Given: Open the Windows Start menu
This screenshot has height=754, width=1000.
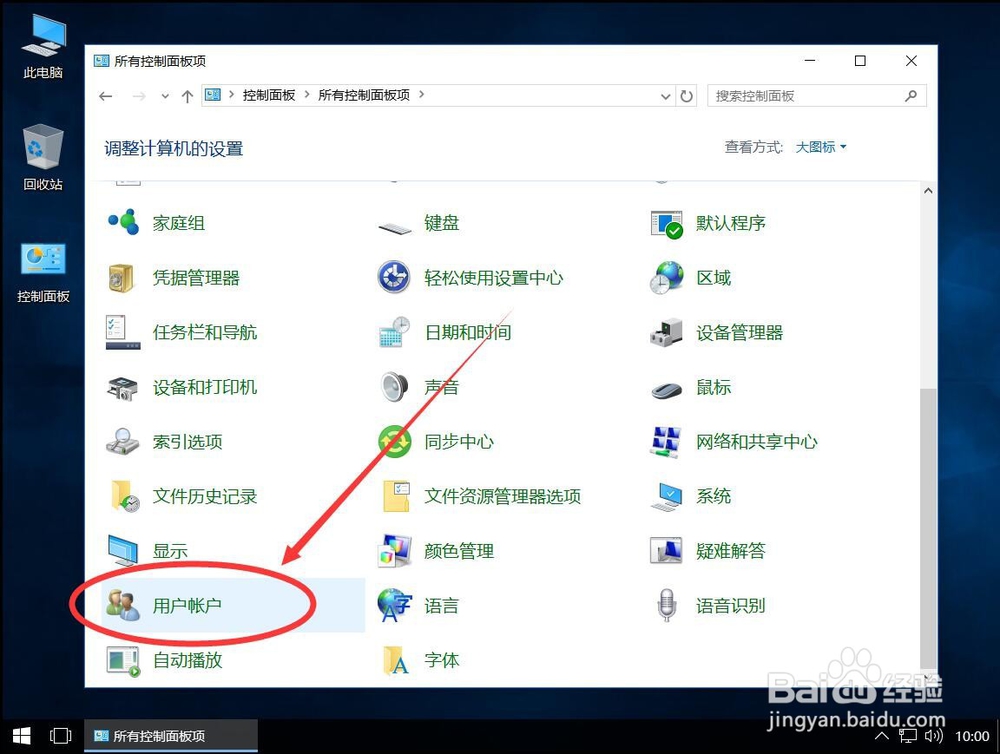Looking at the screenshot, I should tap(20, 735).
